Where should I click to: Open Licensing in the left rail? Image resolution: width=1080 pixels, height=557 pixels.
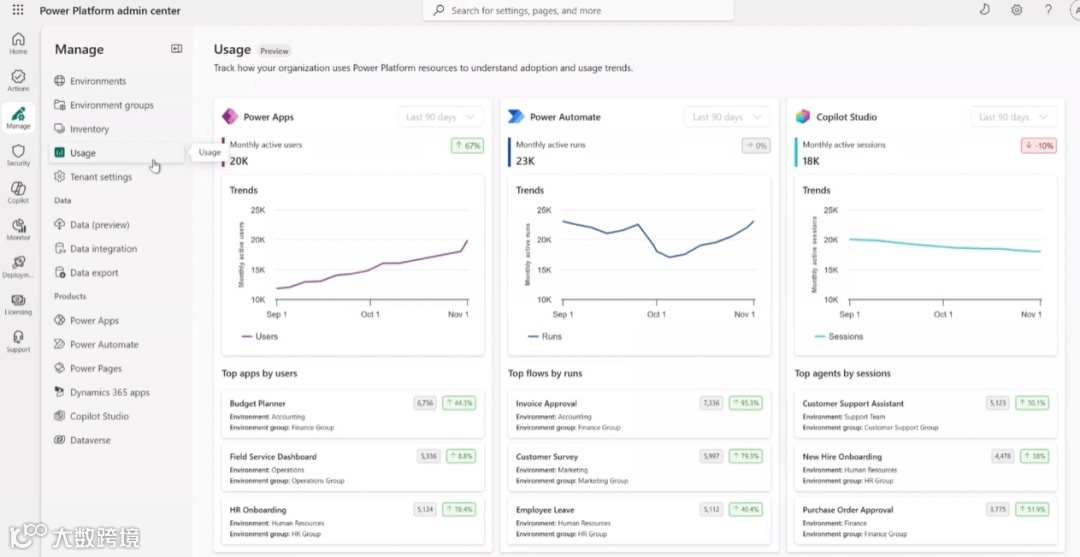click(x=18, y=304)
